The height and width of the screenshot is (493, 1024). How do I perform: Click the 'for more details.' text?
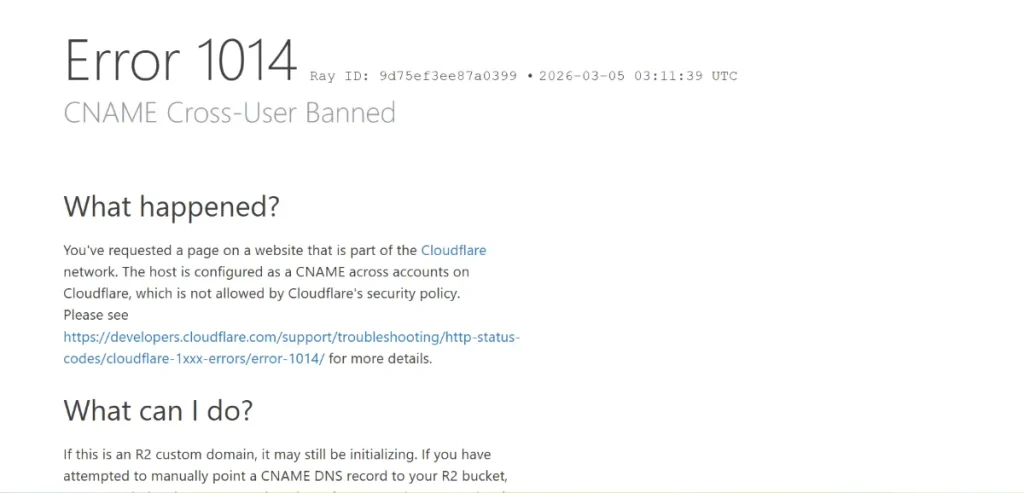click(x=381, y=359)
